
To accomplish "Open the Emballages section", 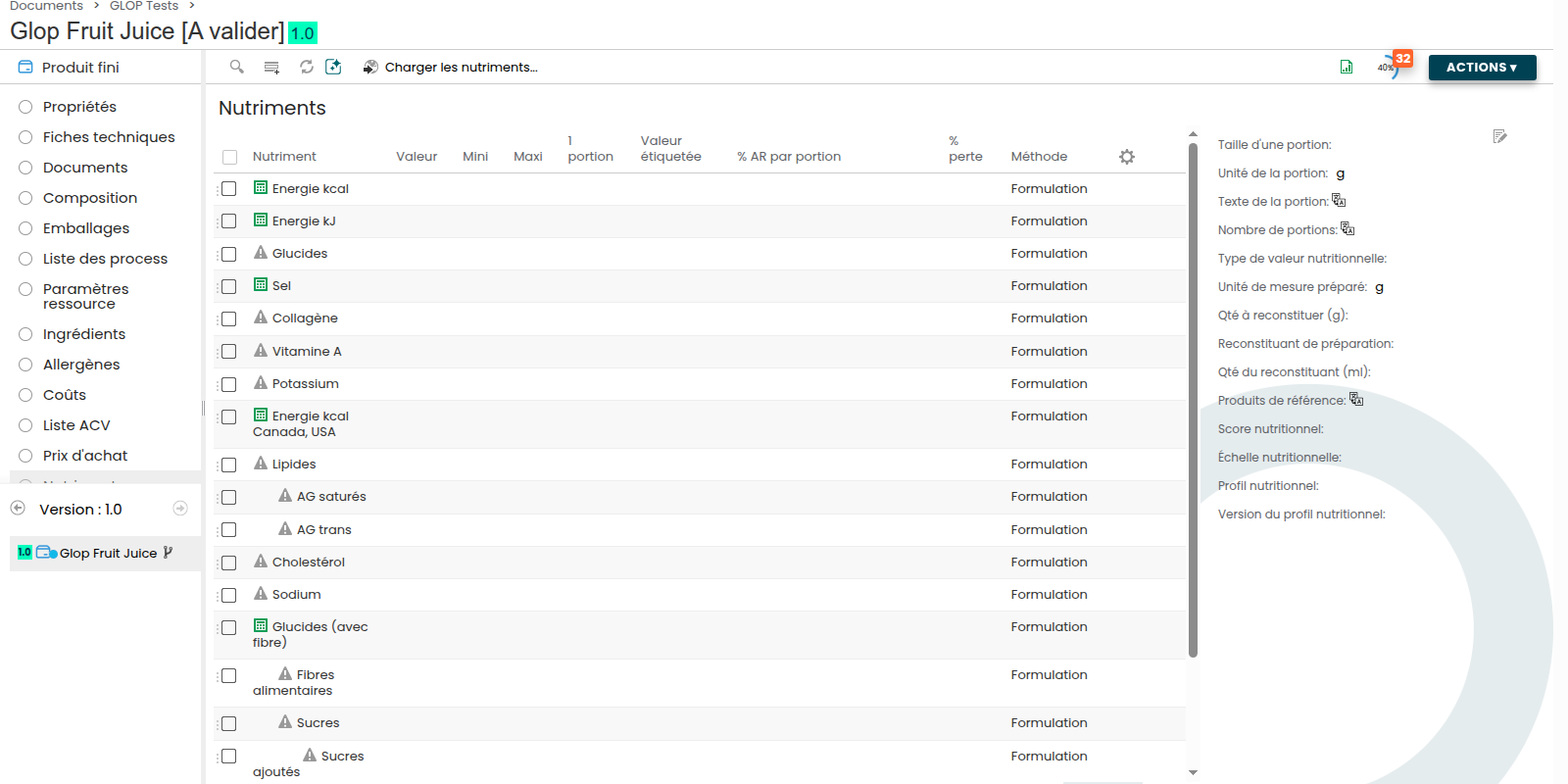I will click(85, 228).
